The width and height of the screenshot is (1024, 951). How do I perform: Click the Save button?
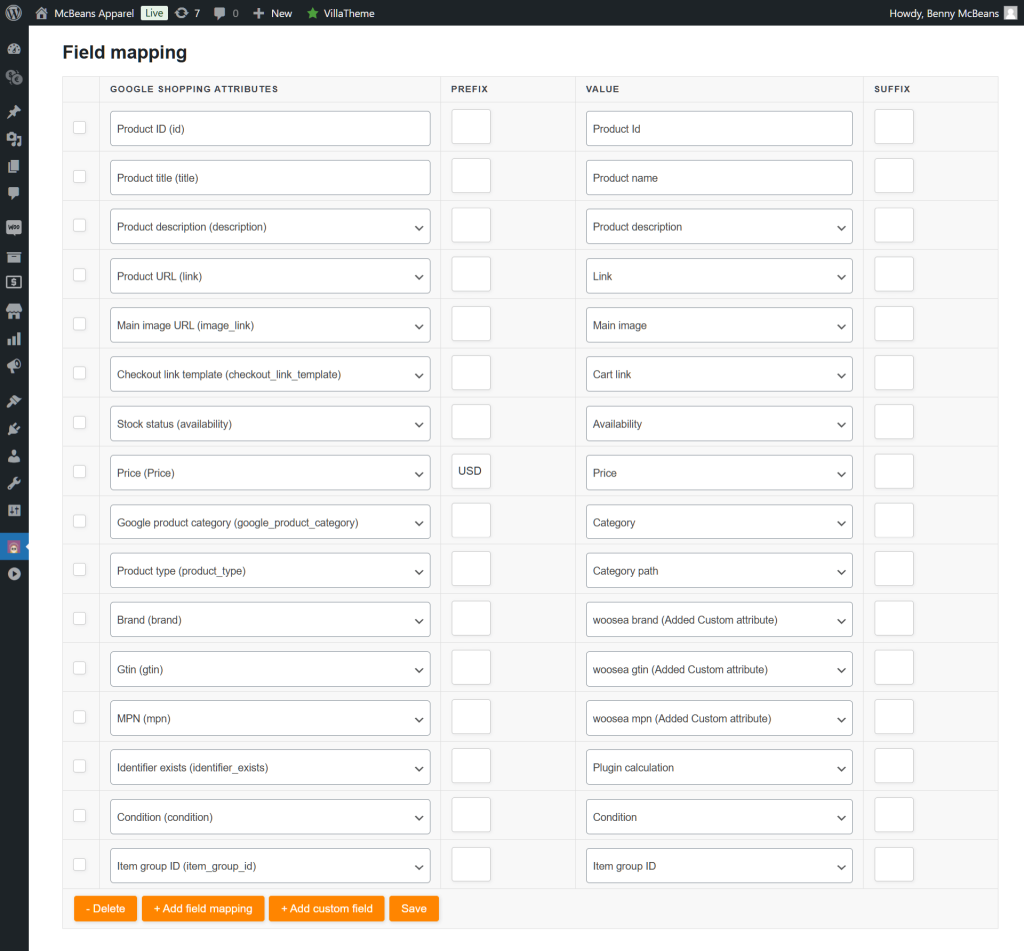coord(413,908)
